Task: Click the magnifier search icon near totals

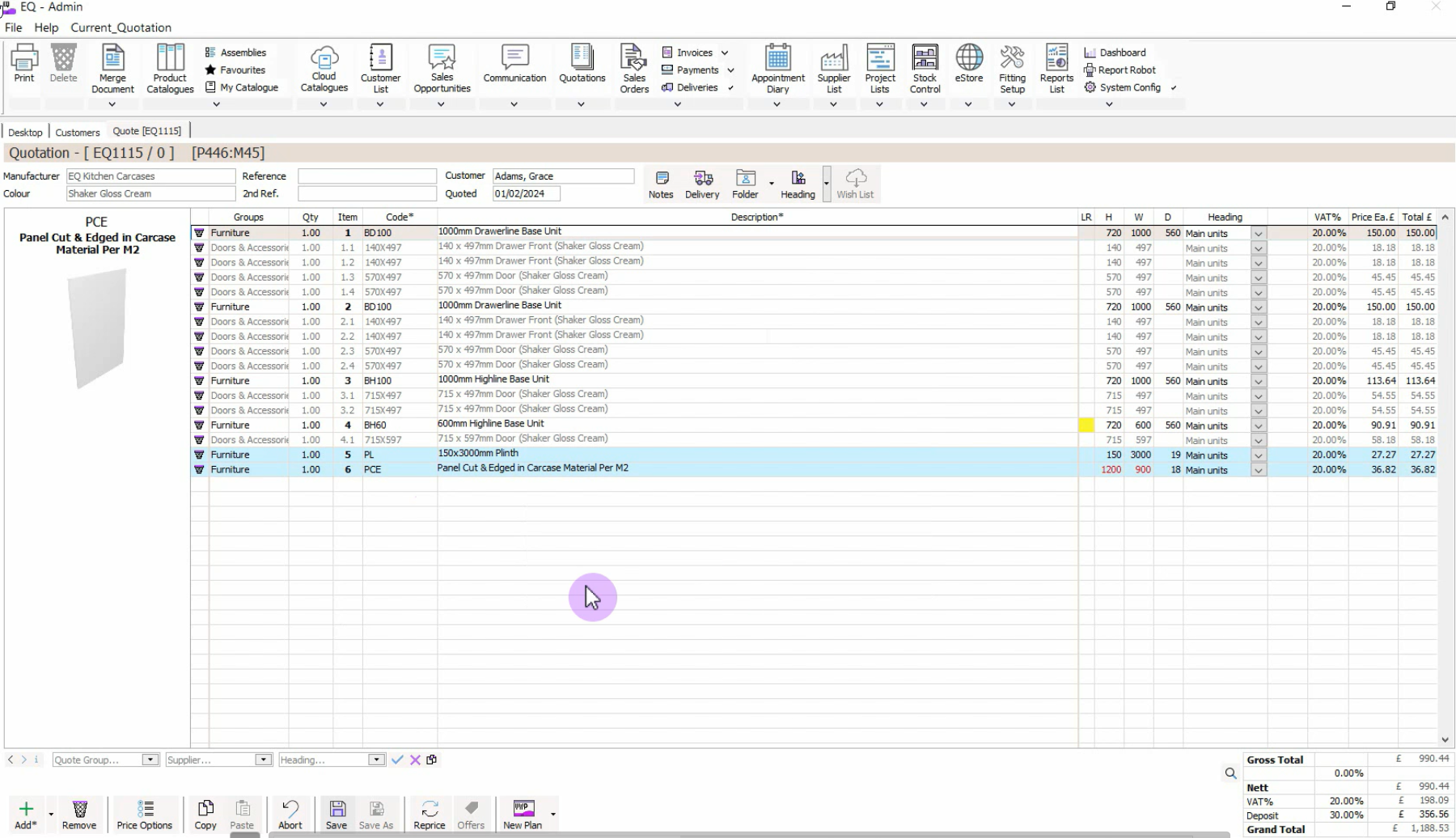Action: pos(1230,773)
